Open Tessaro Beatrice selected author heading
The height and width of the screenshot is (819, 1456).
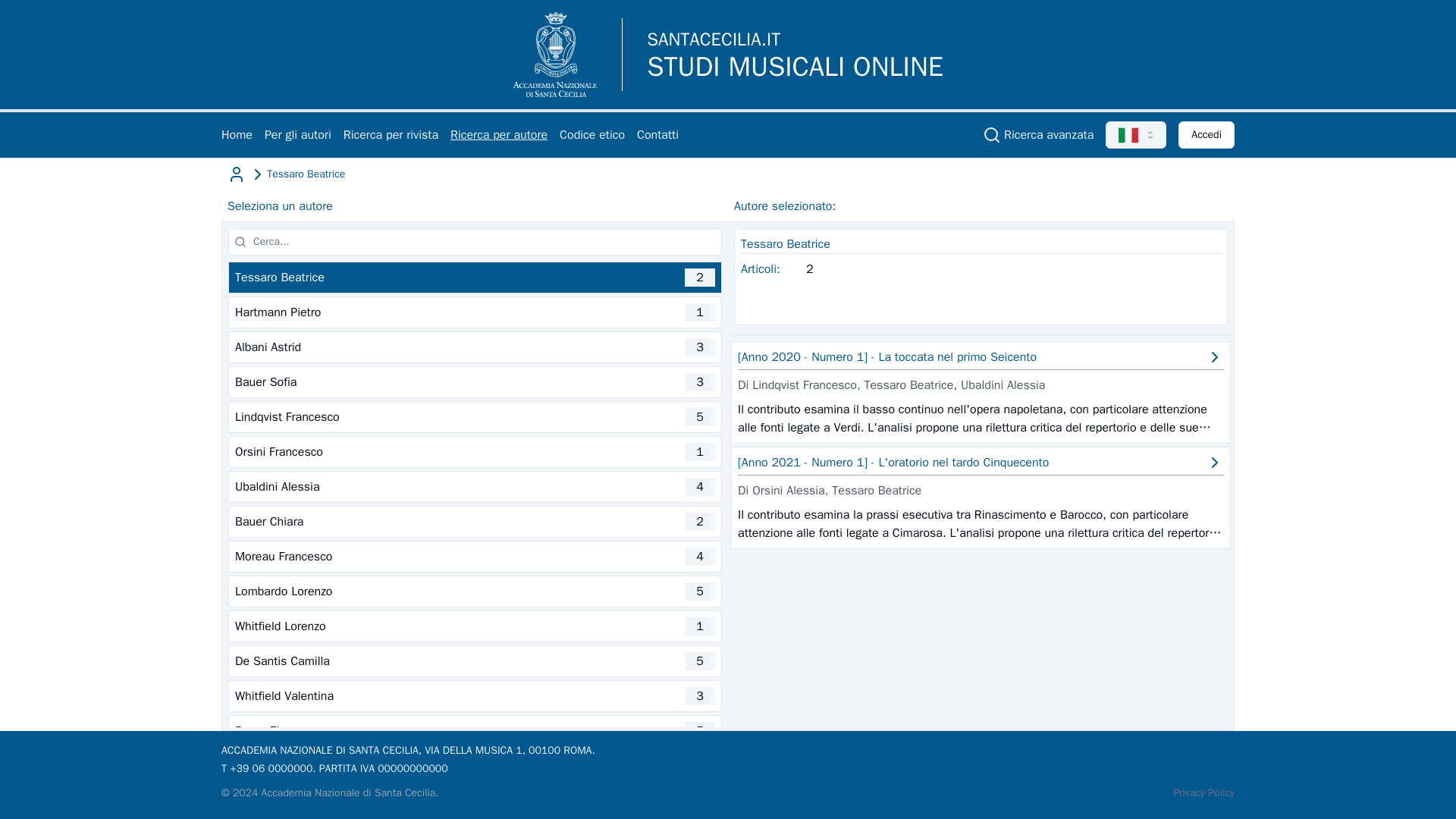click(785, 244)
